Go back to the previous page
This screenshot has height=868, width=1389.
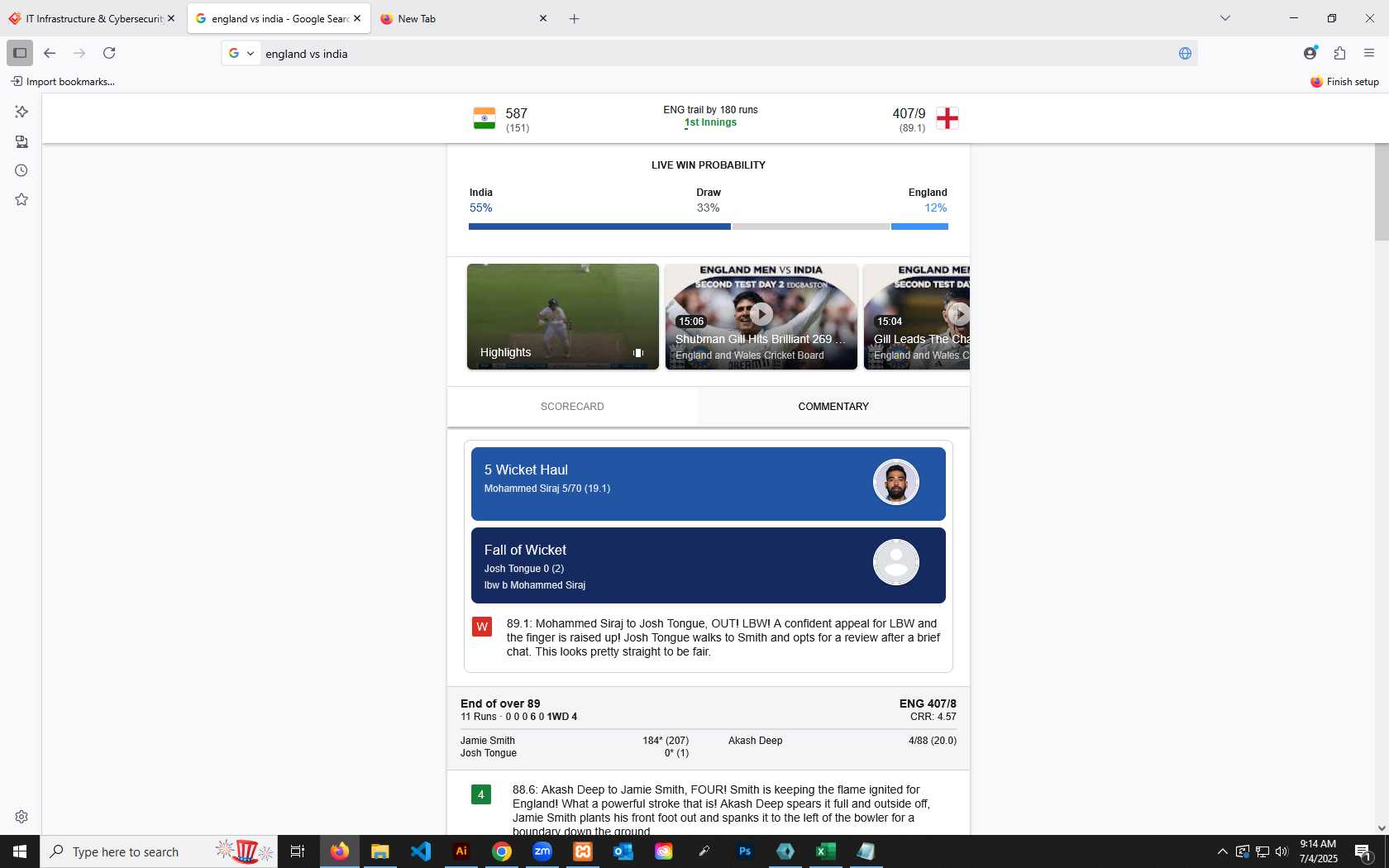click(50, 53)
